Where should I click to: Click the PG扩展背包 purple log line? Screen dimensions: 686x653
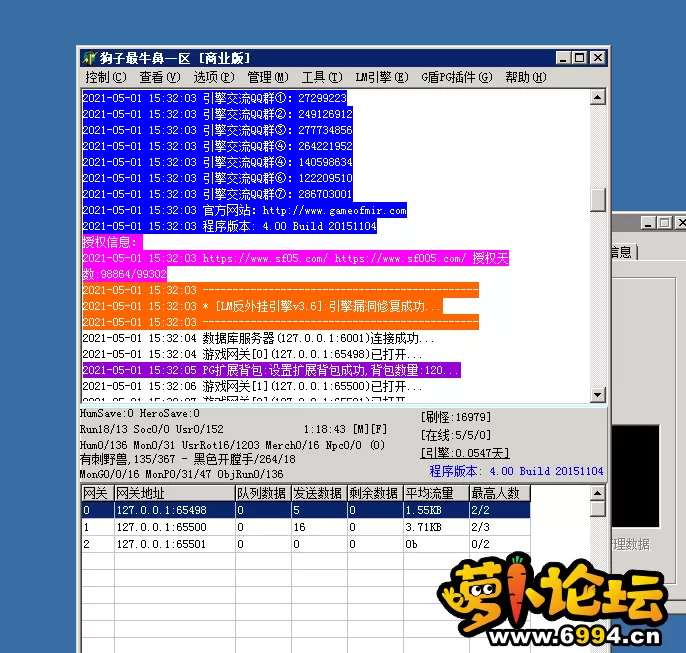point(271,370)
